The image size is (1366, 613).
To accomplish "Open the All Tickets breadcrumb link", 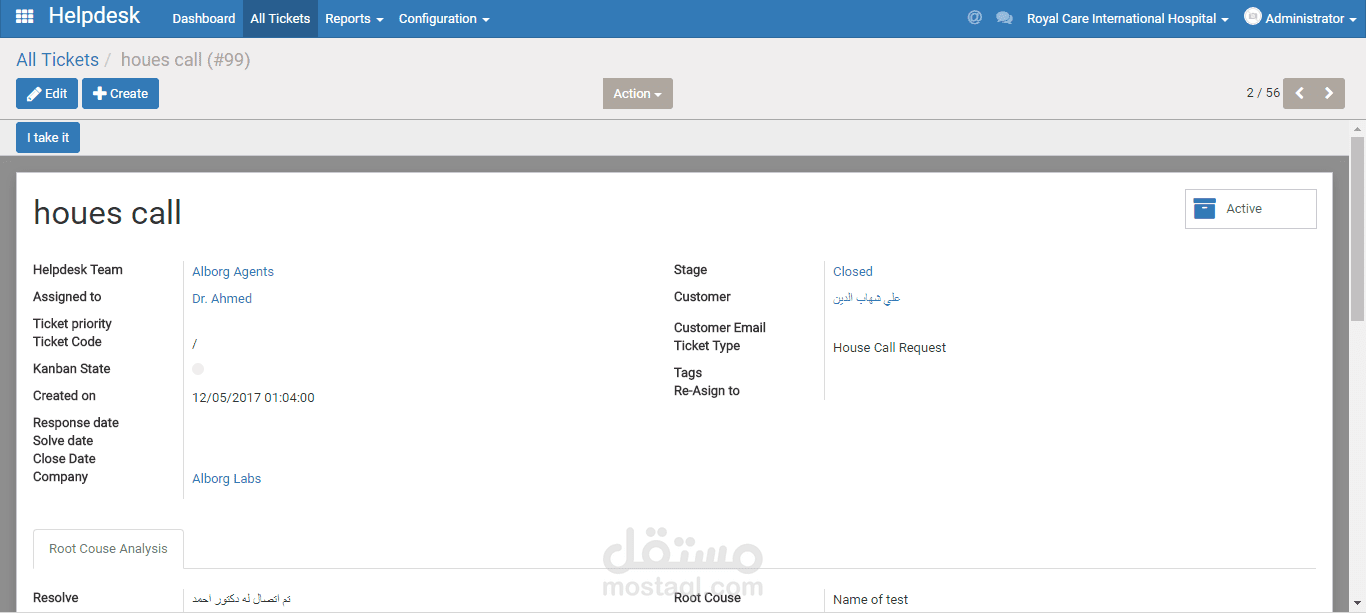I will coord(57,60).
